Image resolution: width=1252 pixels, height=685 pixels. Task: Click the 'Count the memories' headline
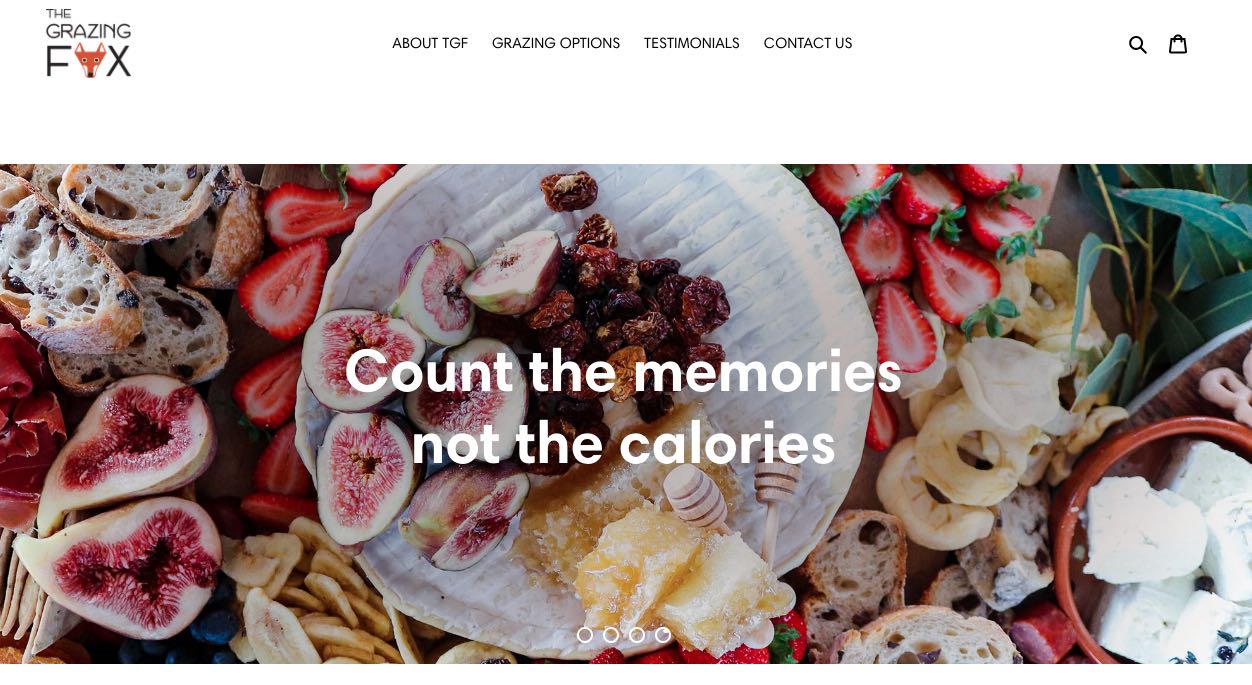click(x=623, y=371)
